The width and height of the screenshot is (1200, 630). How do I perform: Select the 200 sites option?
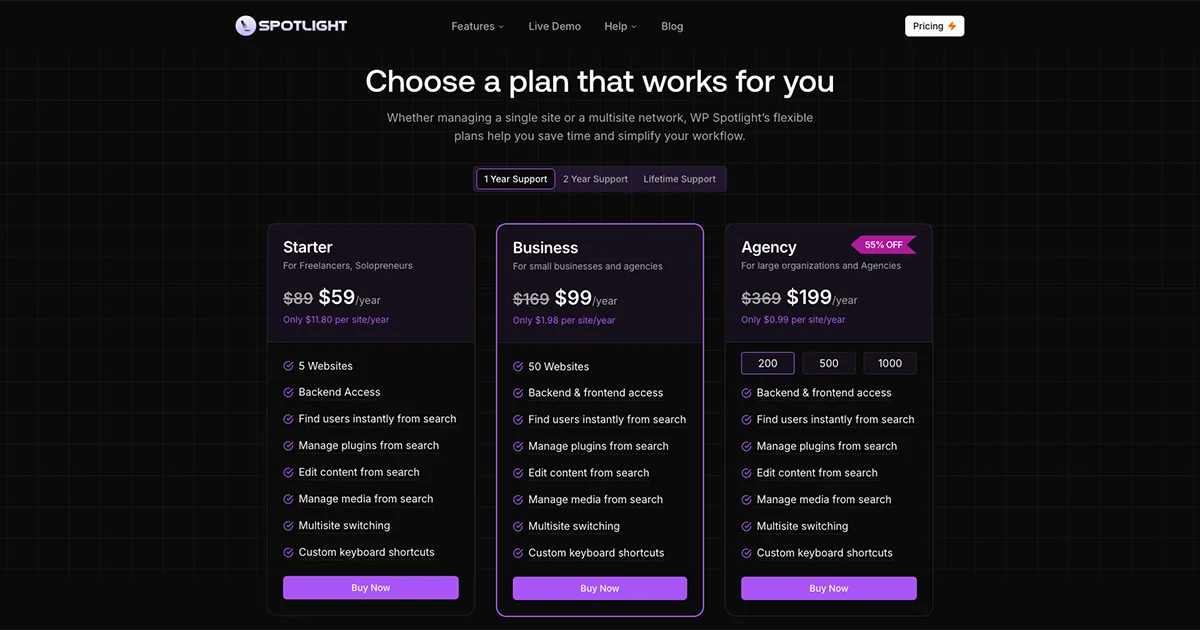(x=767, y=363)
